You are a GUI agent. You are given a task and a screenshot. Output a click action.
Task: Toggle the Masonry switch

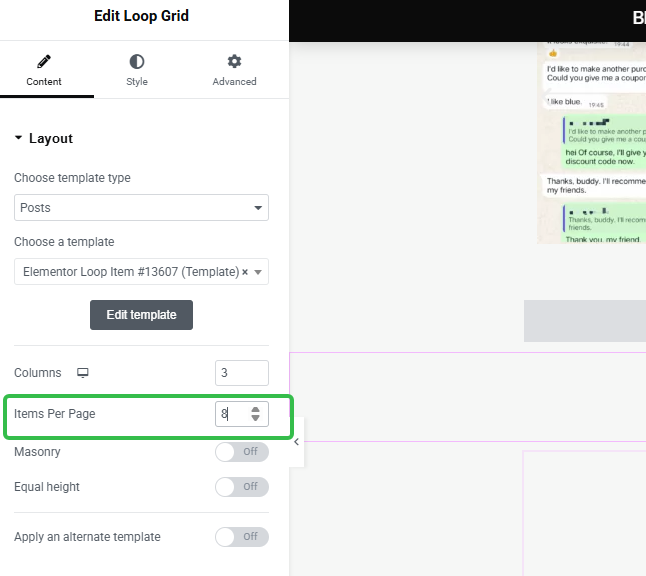[242, 452]
